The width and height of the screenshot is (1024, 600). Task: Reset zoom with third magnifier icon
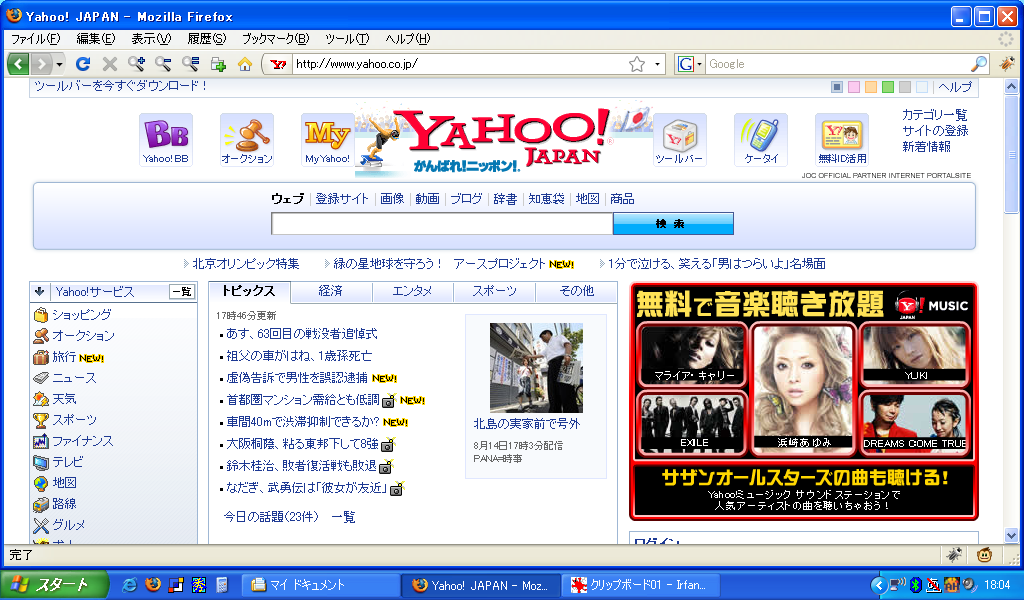(x=190, y=64)
